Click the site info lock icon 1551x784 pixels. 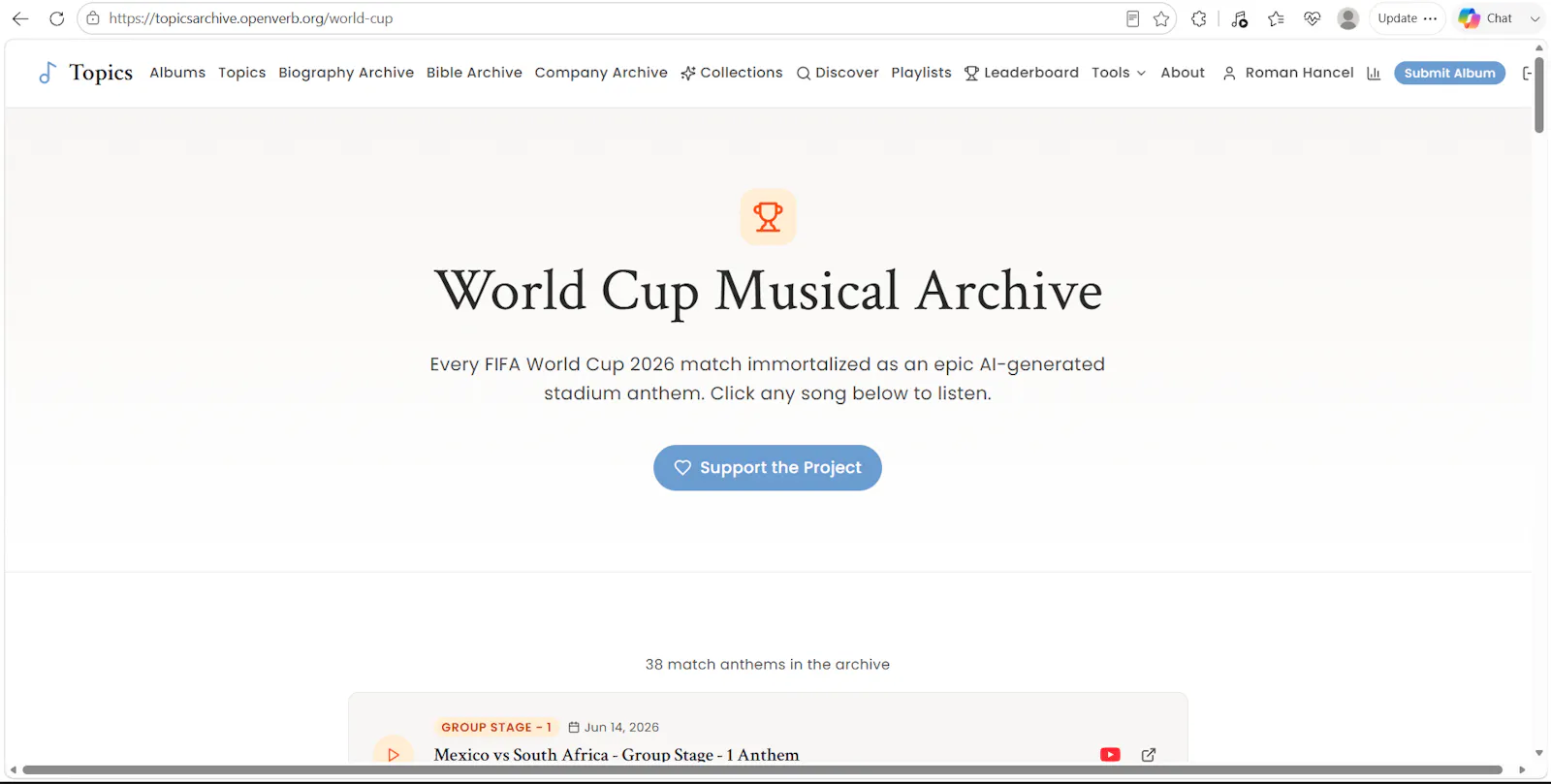93,18
